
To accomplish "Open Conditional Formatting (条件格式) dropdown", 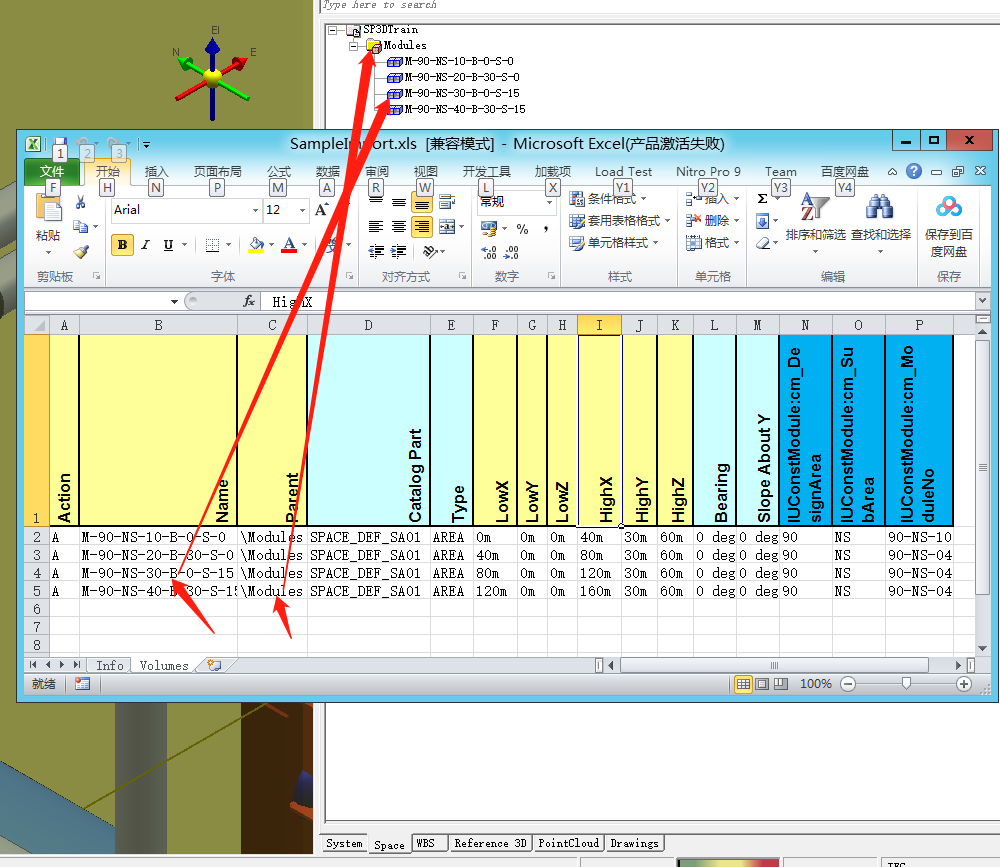I will [608, 198].
